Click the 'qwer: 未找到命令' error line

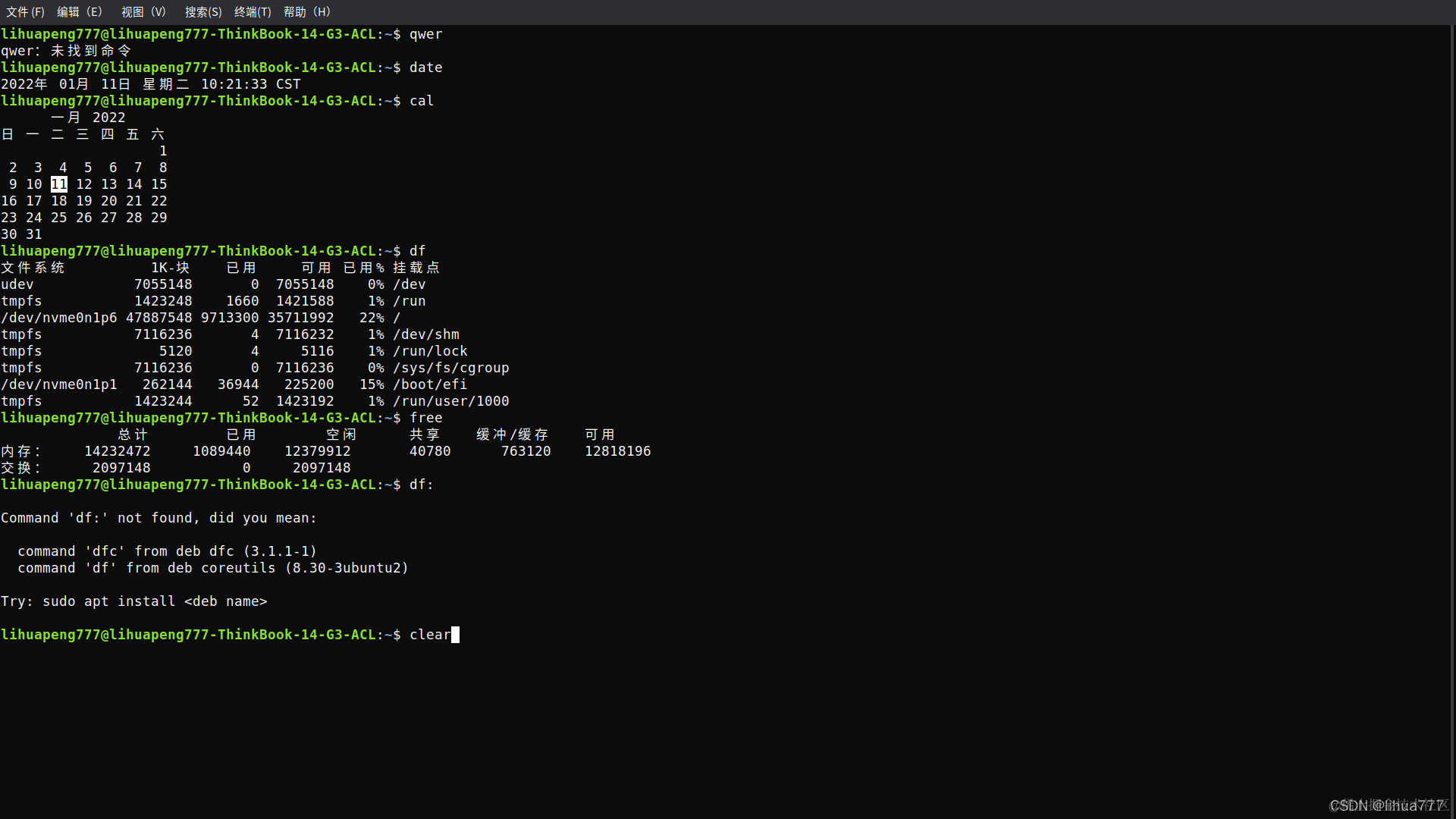click(x=66, y=51)
